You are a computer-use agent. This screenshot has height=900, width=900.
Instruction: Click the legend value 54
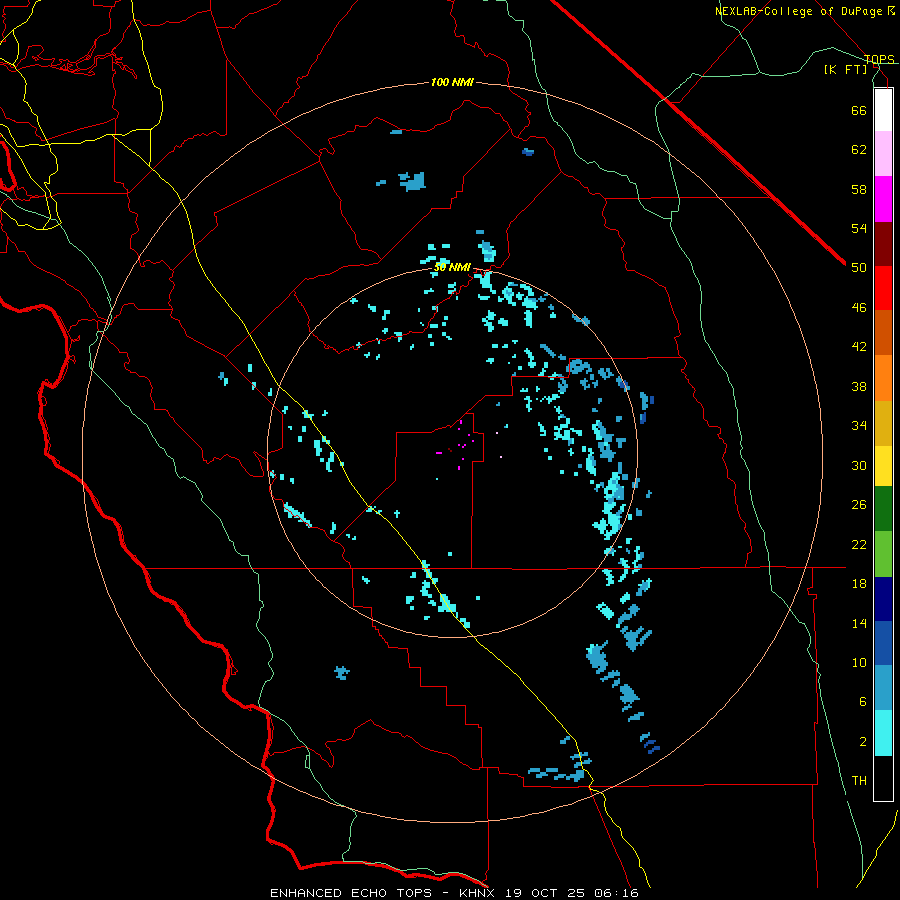859,228
